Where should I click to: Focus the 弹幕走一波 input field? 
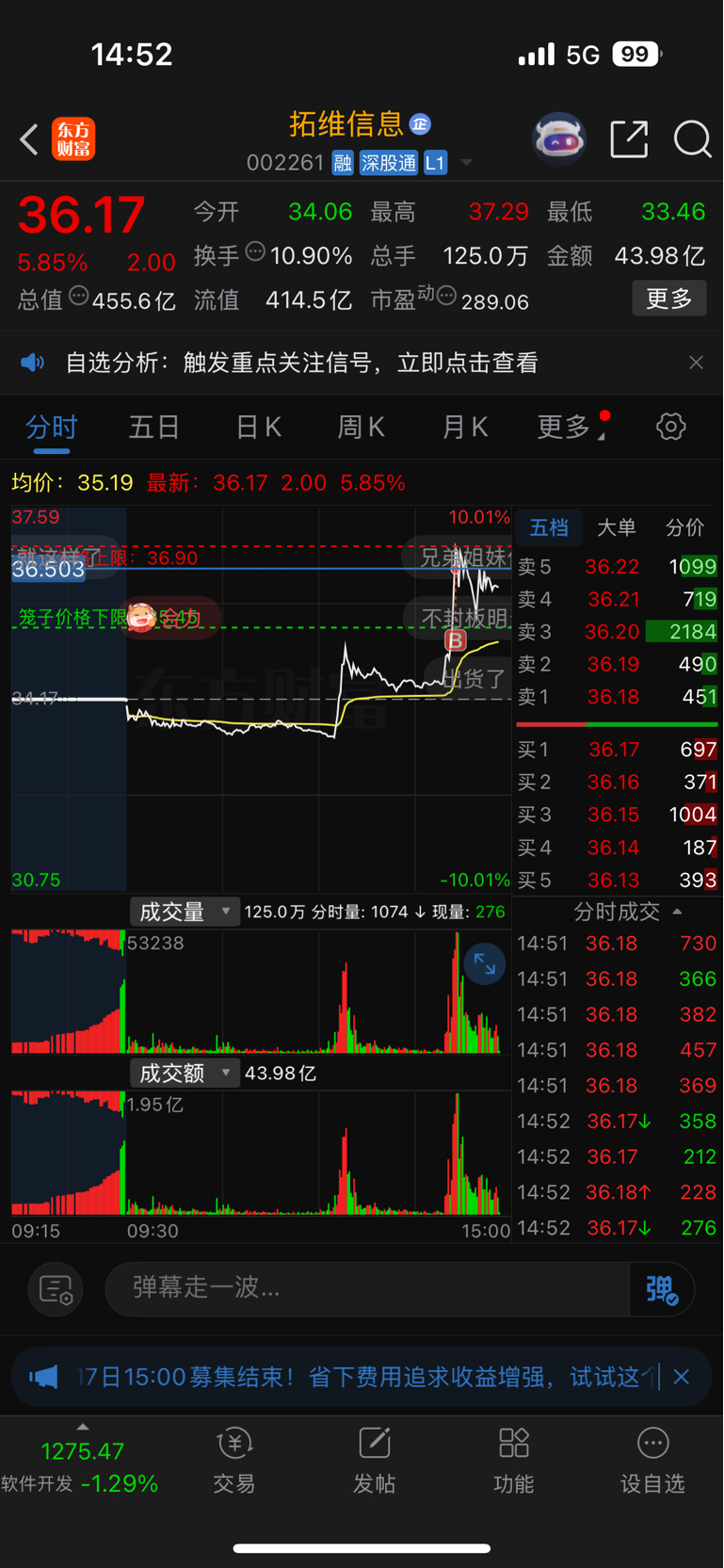367,1289
